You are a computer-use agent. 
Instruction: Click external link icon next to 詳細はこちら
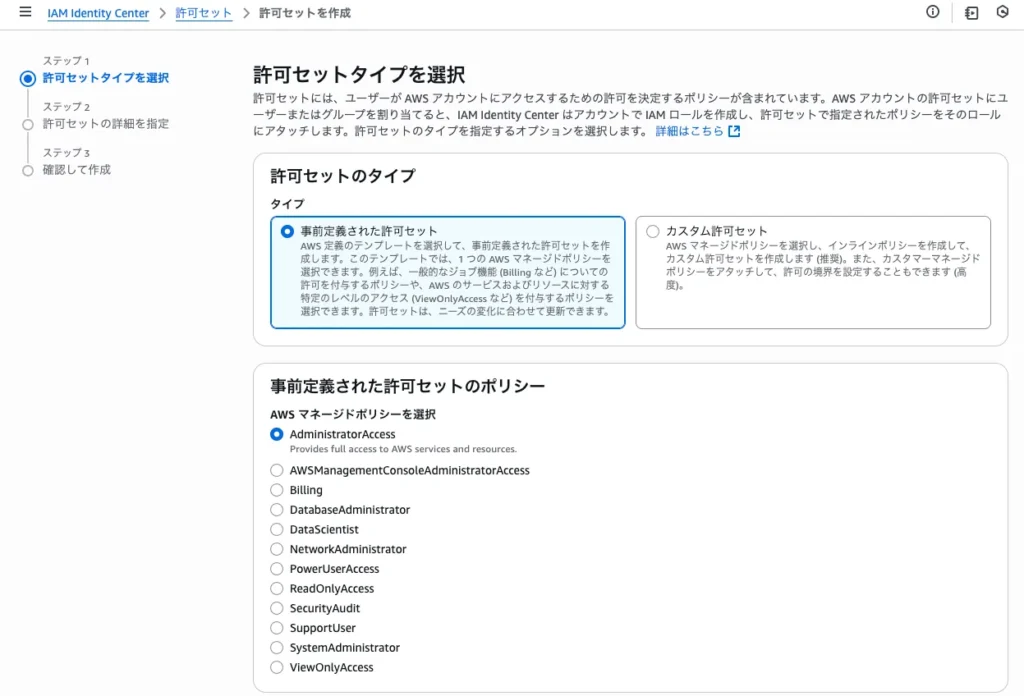[734, 131]
